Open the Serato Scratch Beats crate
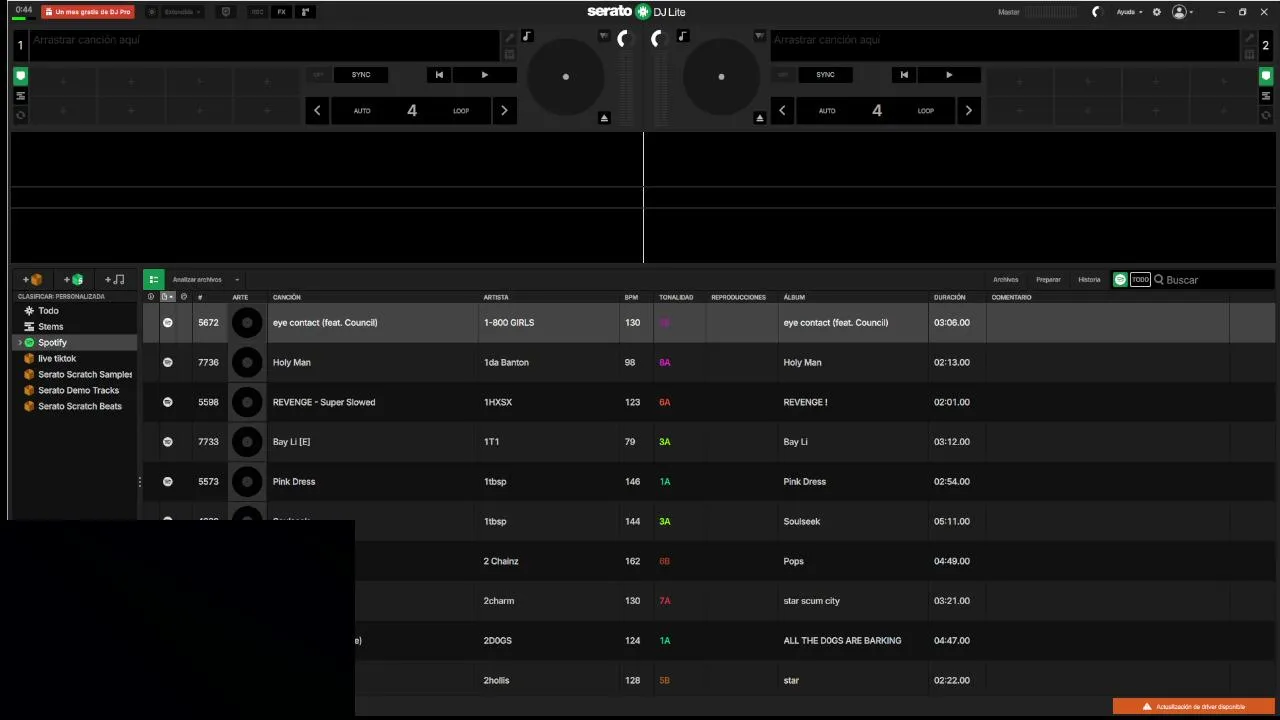The image size is (1280, 720). (80, 407)
